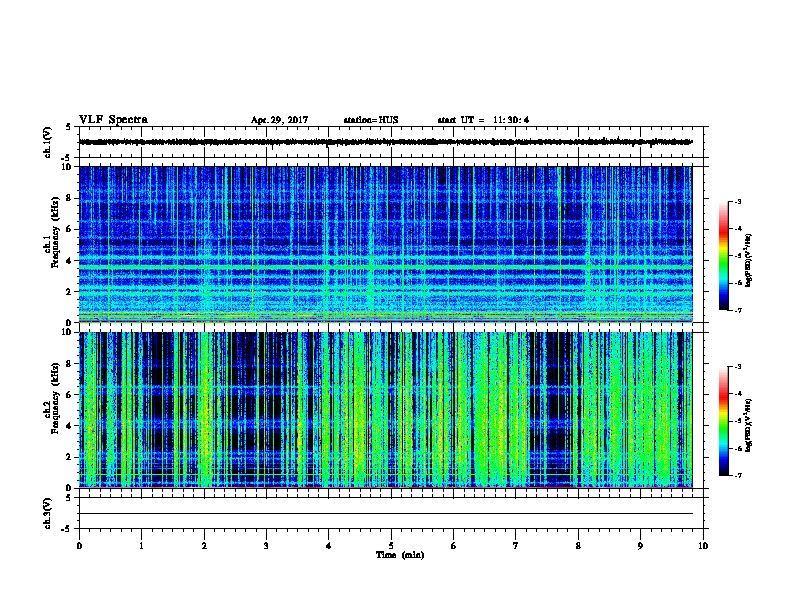
Task: Click the ch.1(V) axis label
Action: coord(47,142)
